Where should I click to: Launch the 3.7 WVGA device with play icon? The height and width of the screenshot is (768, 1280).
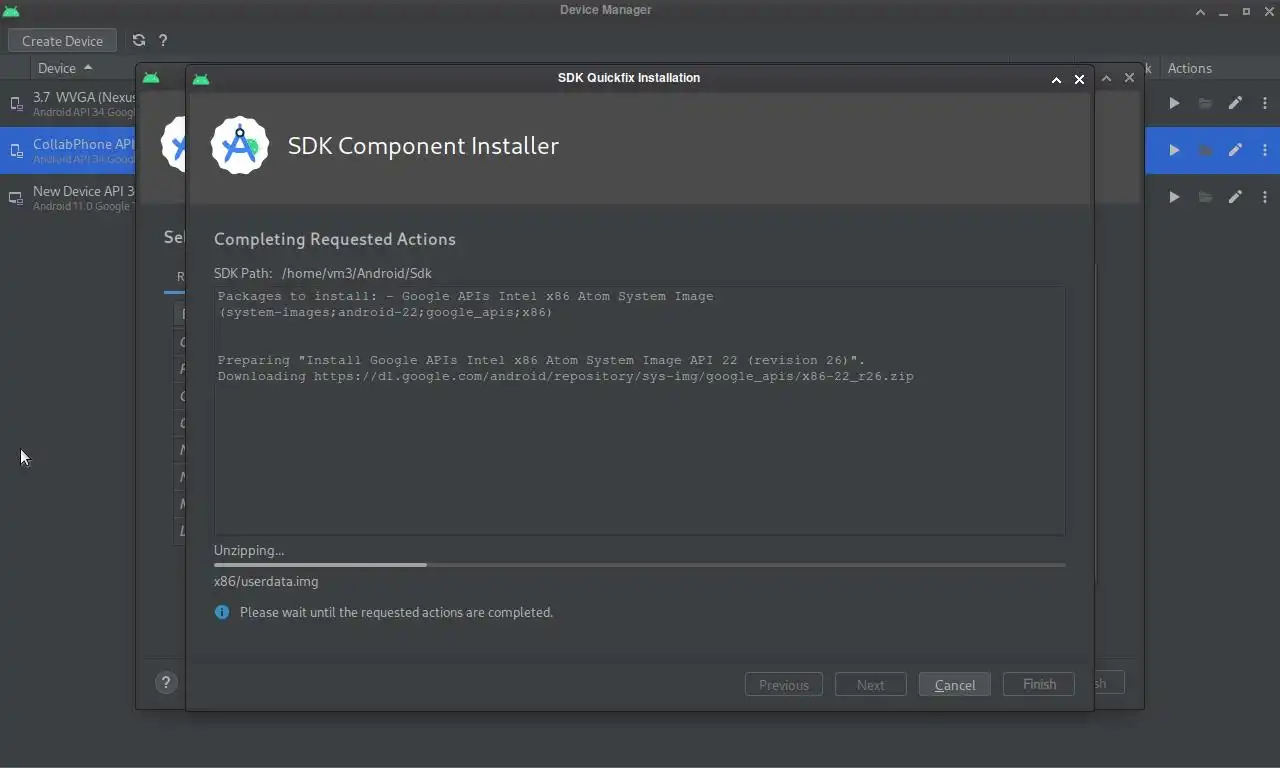coord(1174,103)
